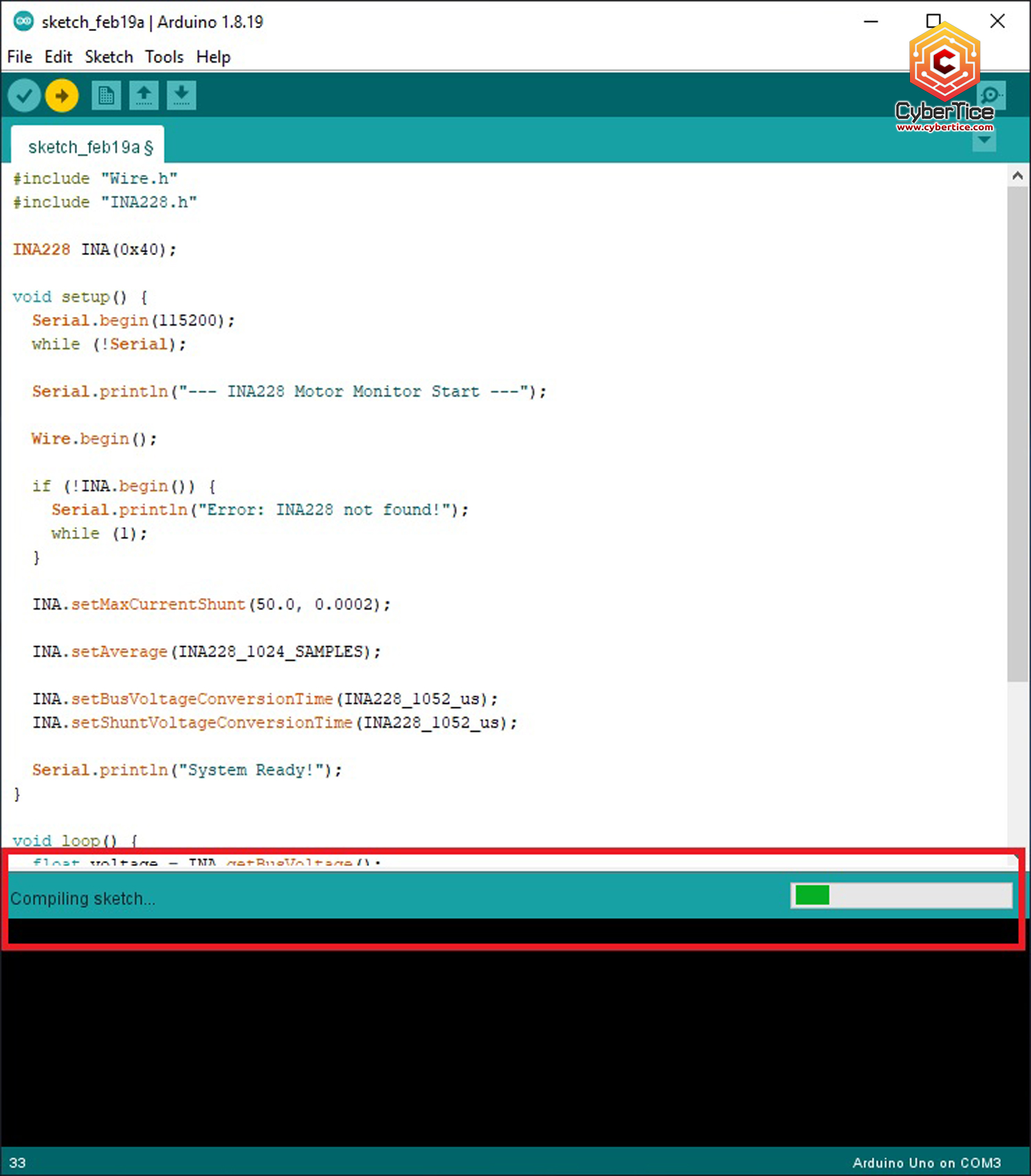Click the green compile progress bar

(902, 896)
